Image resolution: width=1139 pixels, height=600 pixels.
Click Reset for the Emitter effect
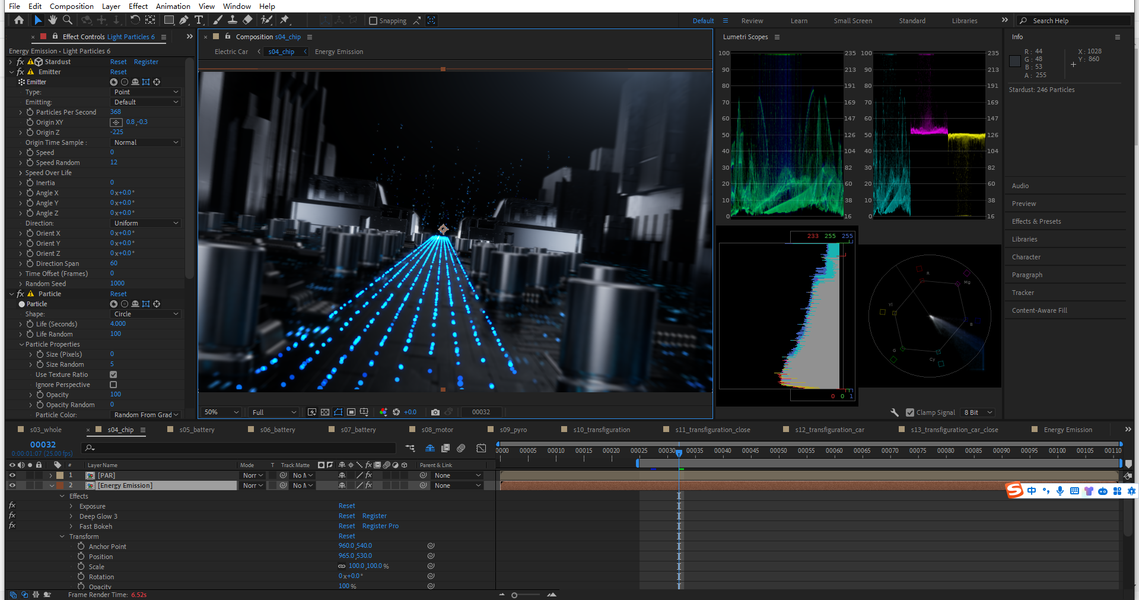tap(118, 72)
